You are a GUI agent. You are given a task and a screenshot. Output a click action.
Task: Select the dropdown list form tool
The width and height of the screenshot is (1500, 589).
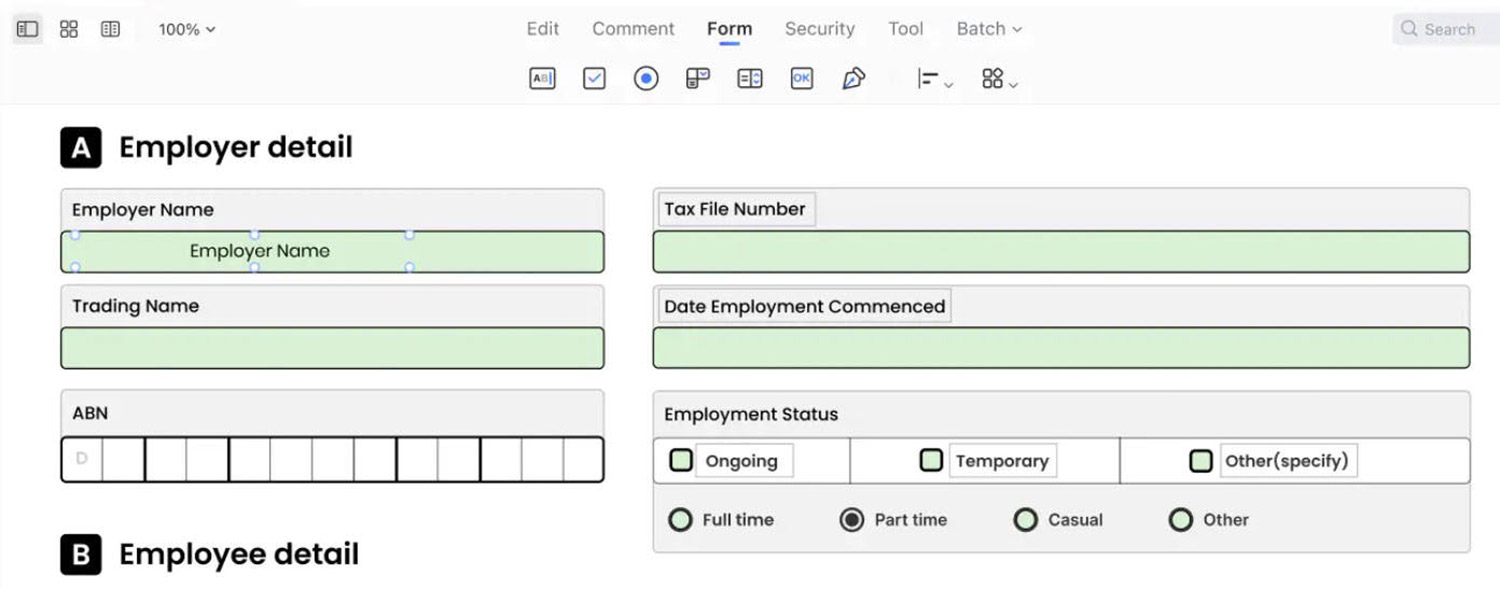pos(698,78)
